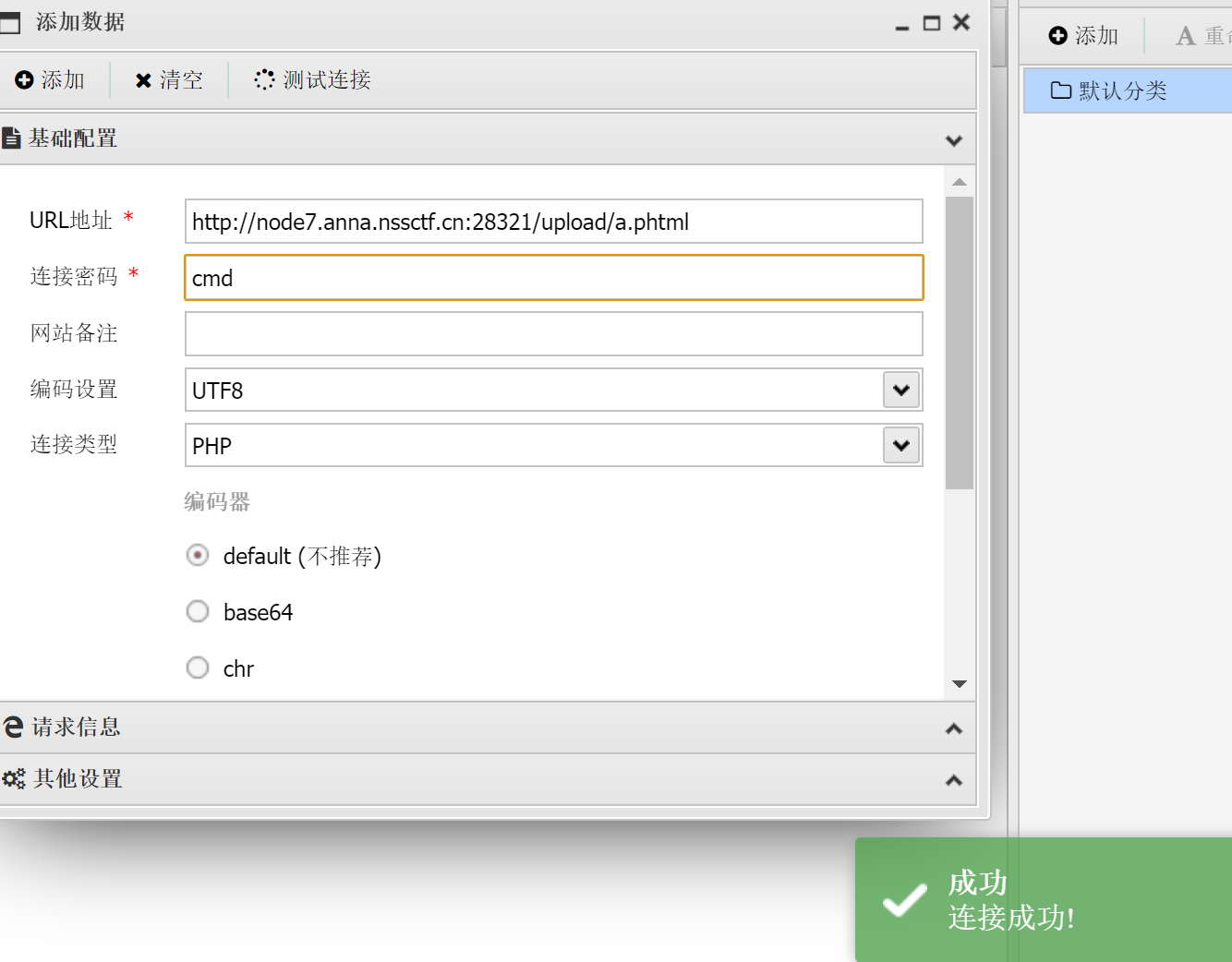Click the gears icon beside 其他设置
Viewport: 1232px width, 962px height.
coord(13,779)
